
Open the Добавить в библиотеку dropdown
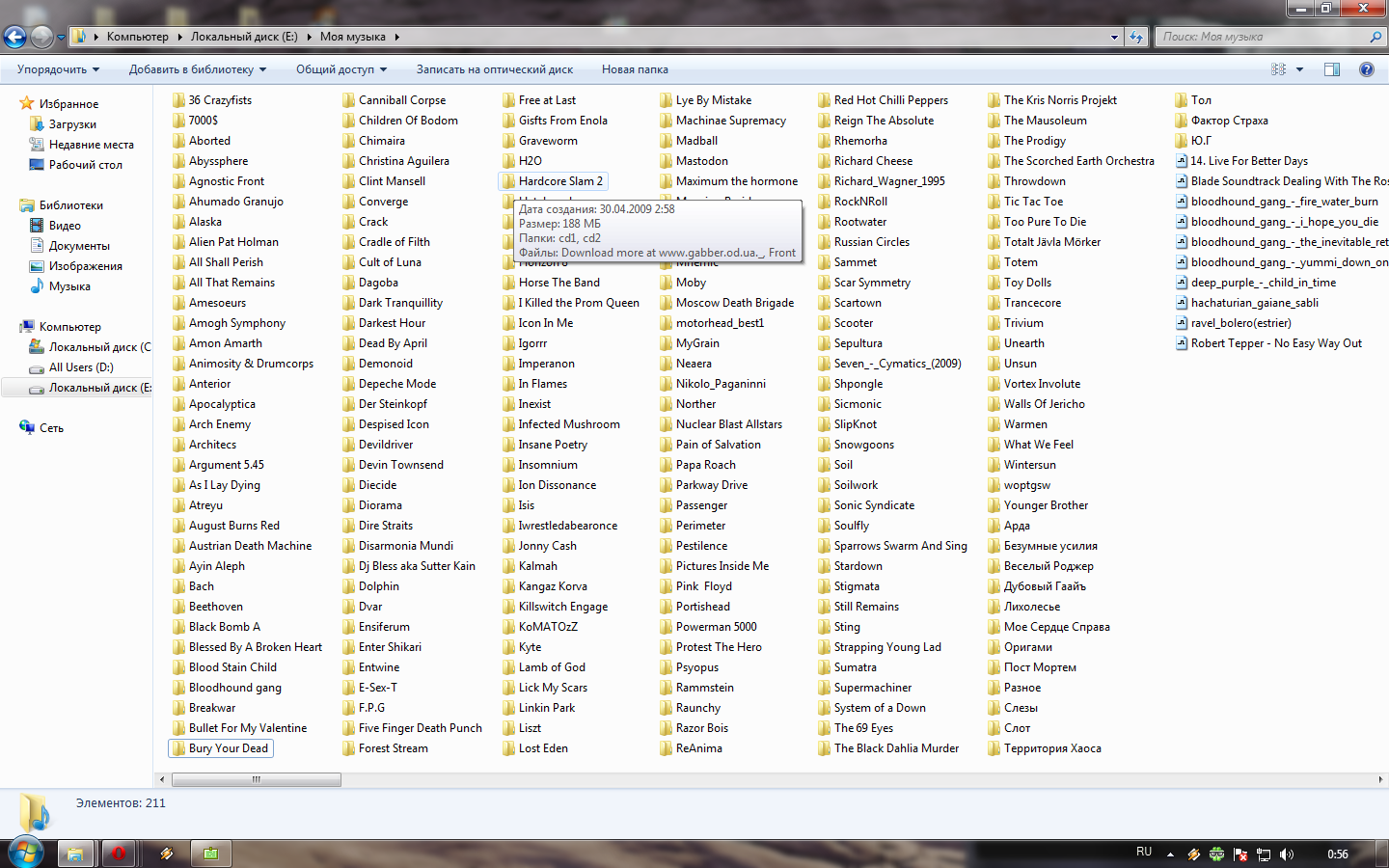tap(198, 69)
